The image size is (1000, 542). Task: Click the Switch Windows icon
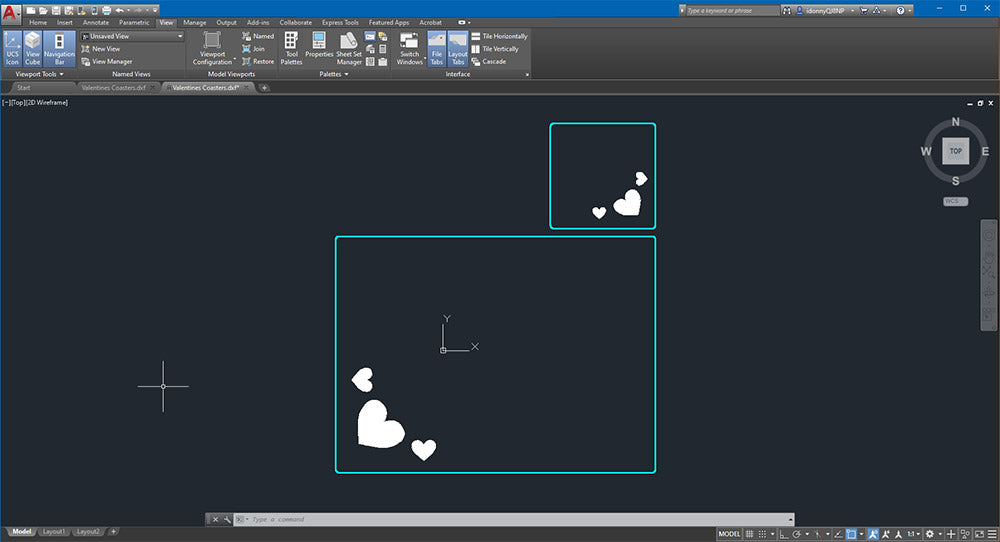410,48
